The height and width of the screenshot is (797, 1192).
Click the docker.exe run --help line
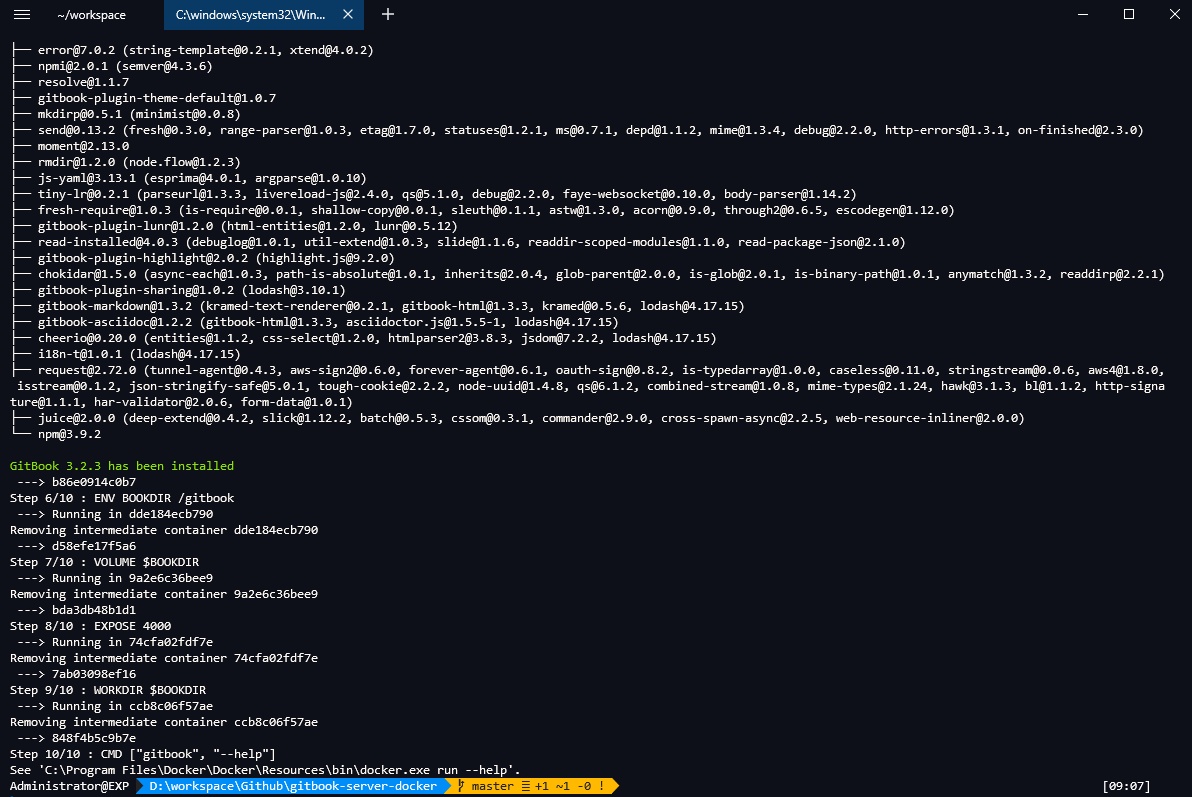[265, 770]
